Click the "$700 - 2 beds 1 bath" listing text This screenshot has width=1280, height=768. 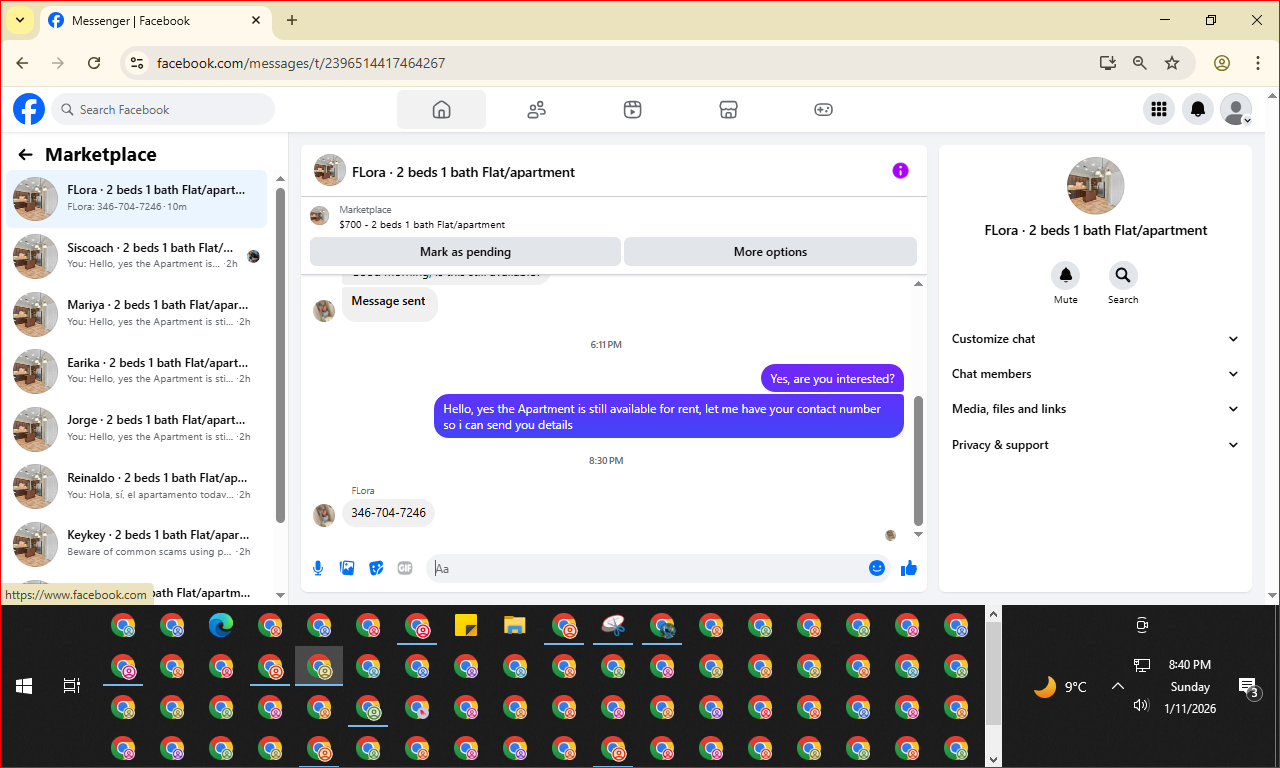tap(422, 225)
